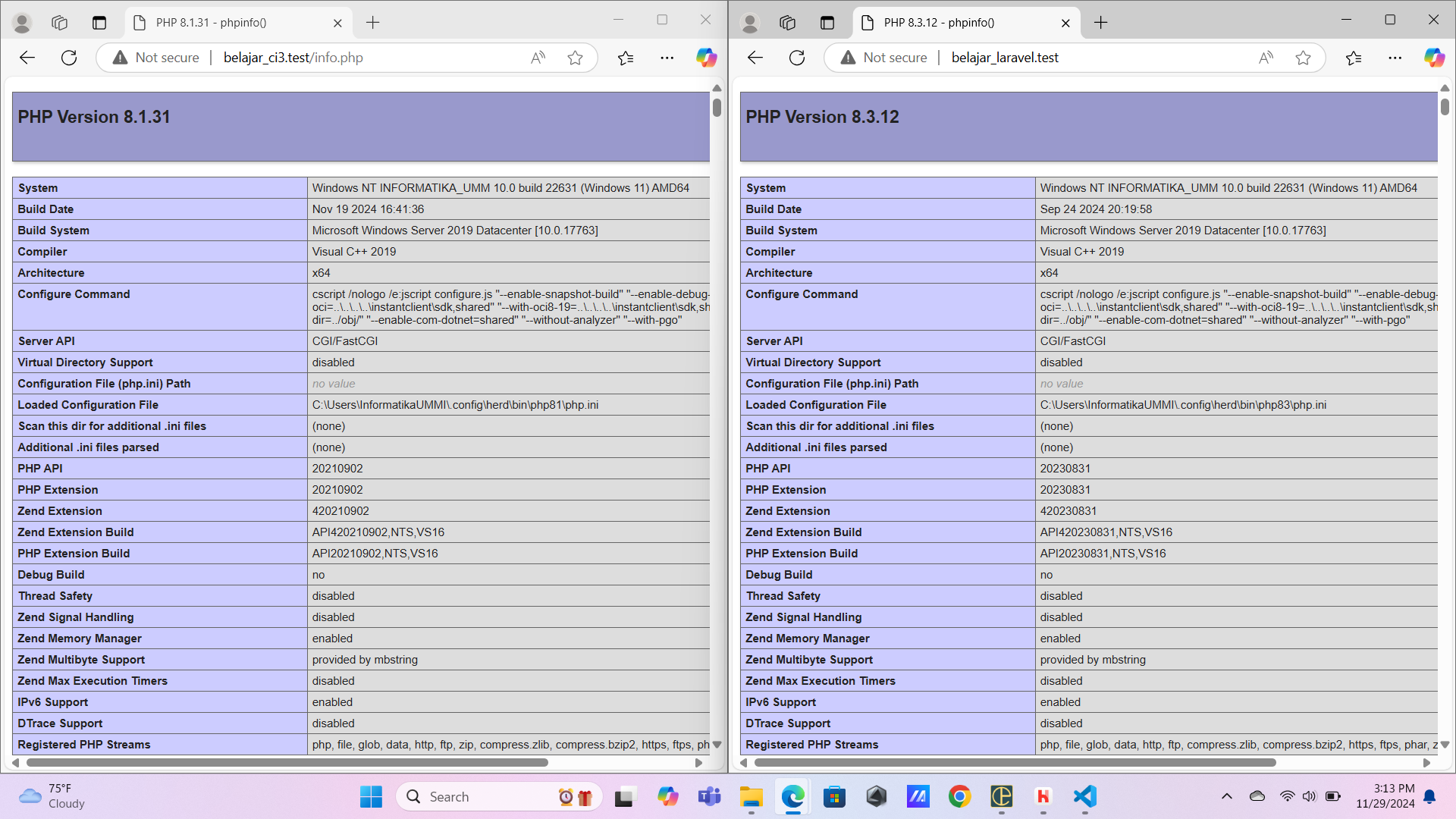Refresh the belajar_laravel.test page
This screenshot has width=1456, height=819.
797,57
